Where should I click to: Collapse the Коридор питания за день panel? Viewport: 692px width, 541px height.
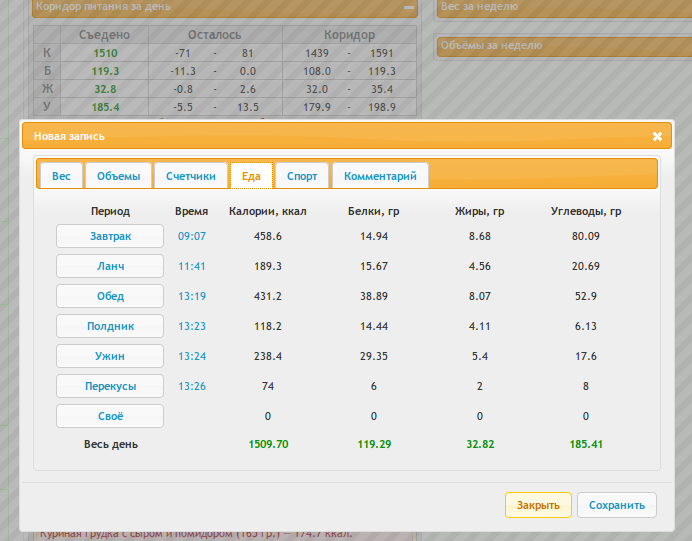[409, 7]
